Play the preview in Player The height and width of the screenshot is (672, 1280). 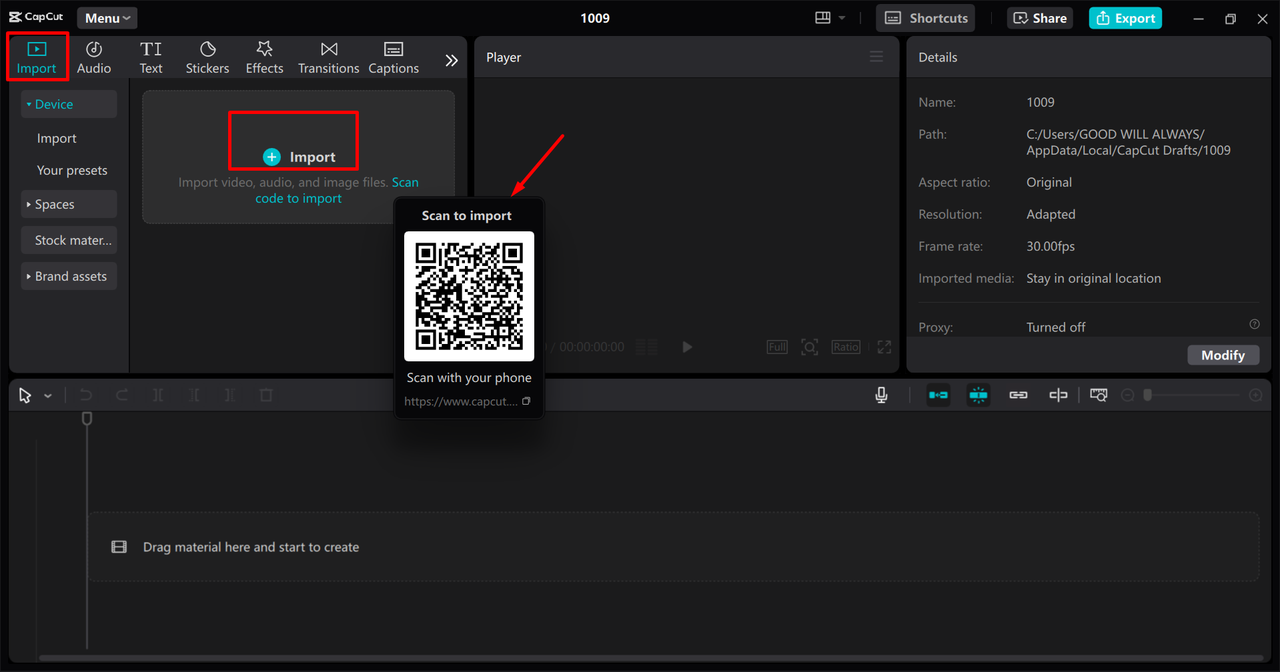point(687,347)
